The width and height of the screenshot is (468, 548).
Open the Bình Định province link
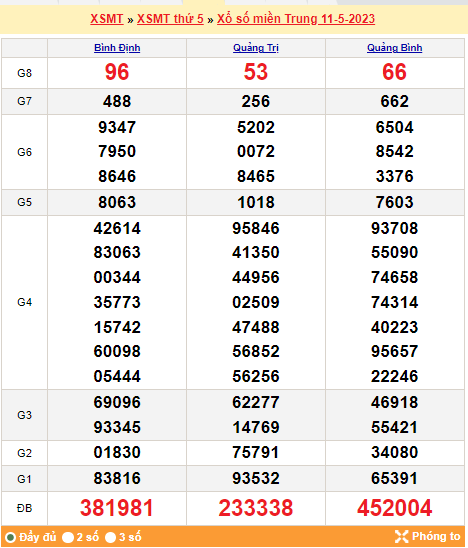coord(117,48)
